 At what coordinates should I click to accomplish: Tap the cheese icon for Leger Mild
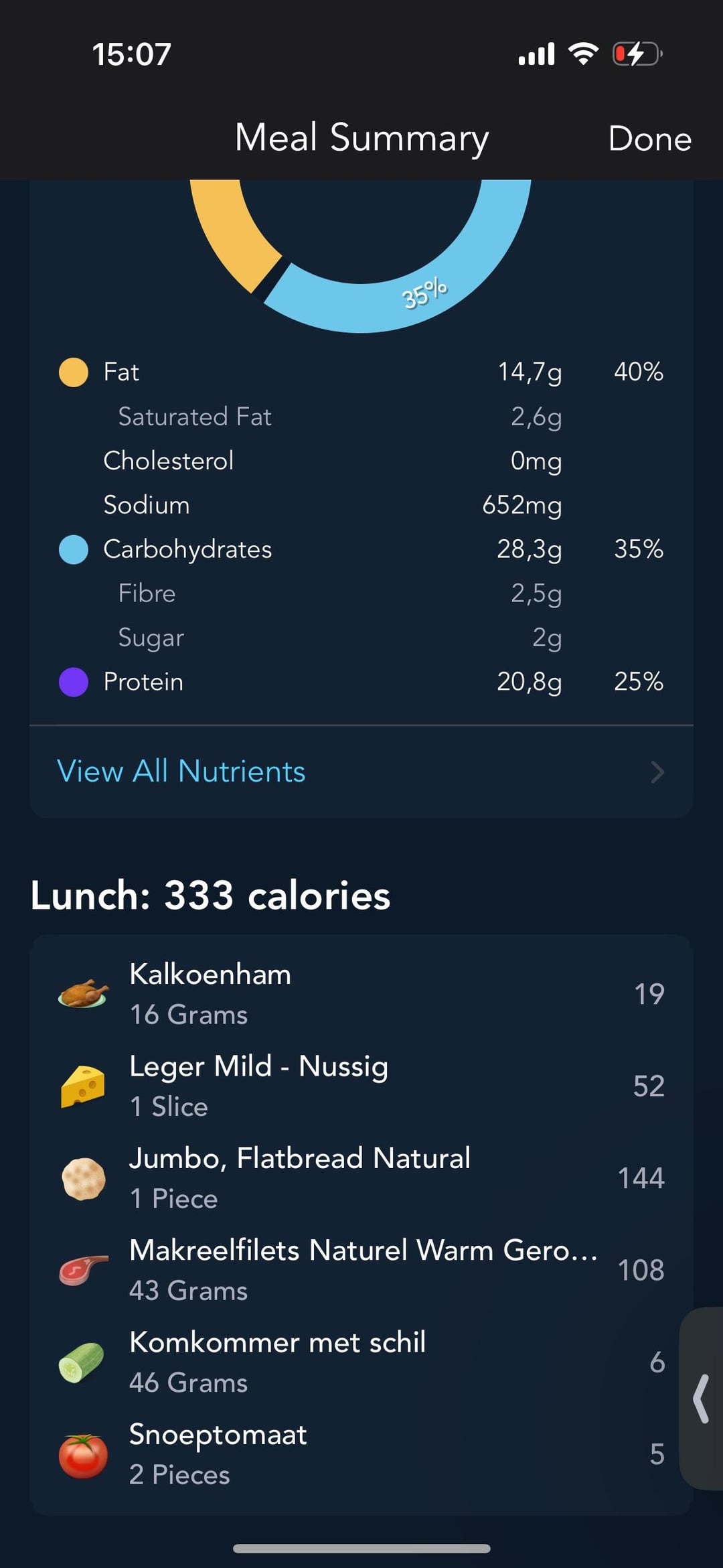coord(83,1086)
